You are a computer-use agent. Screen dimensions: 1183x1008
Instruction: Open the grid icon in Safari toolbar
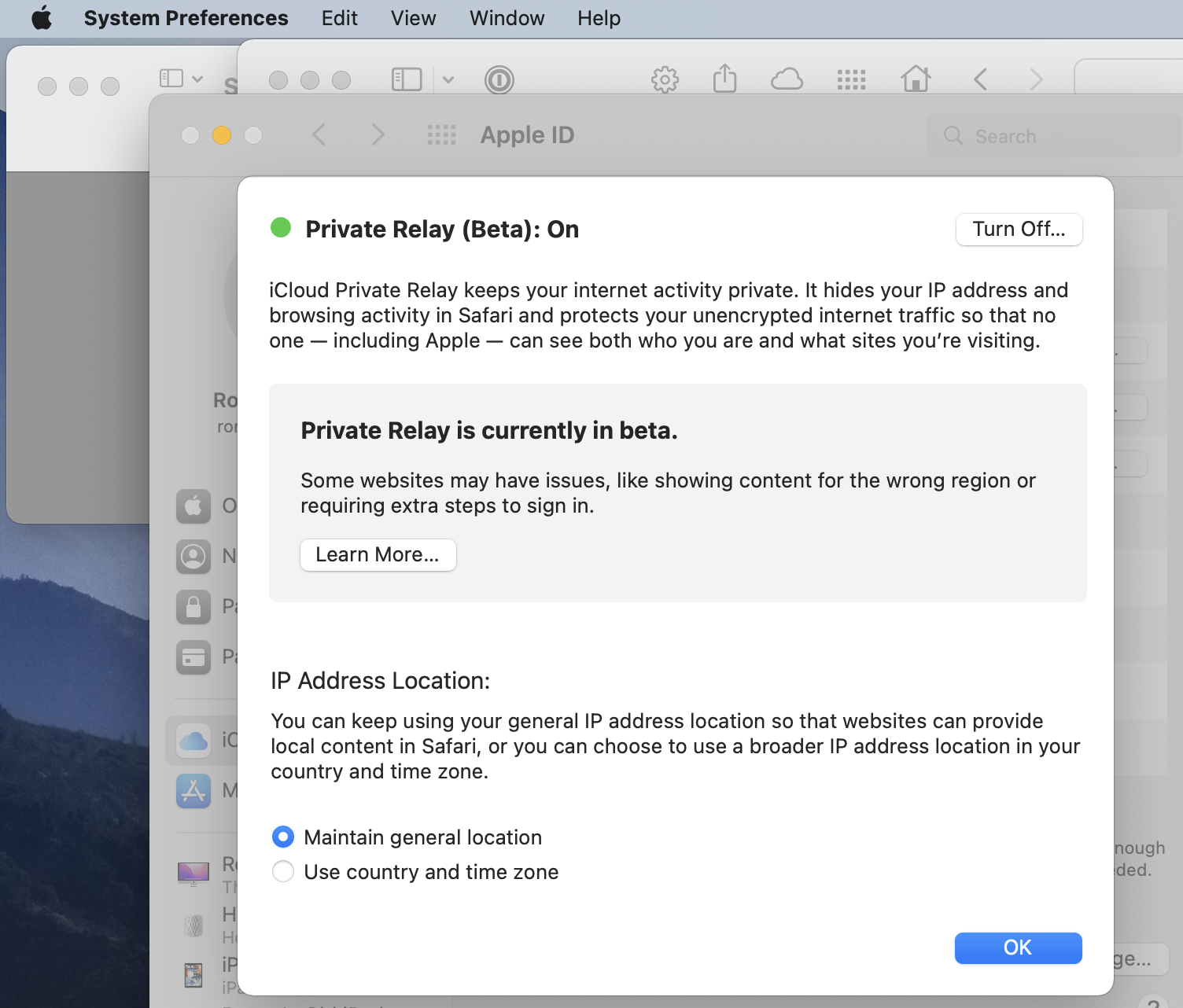852,79
